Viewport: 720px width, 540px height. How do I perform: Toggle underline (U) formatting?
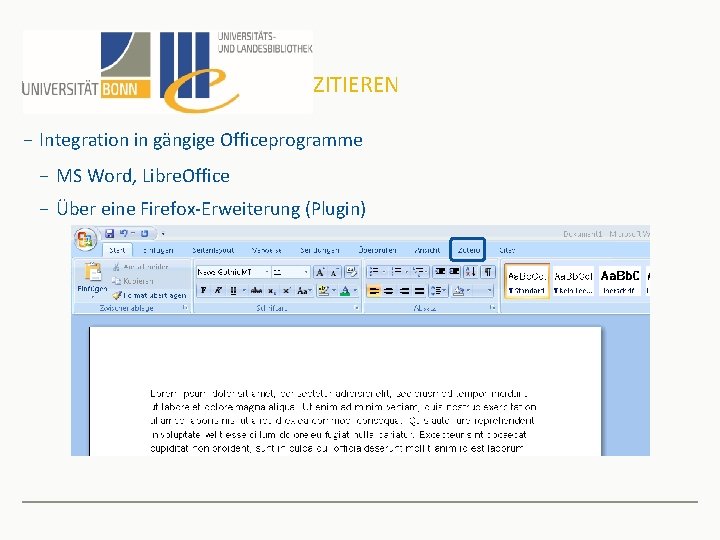point(233,291)
